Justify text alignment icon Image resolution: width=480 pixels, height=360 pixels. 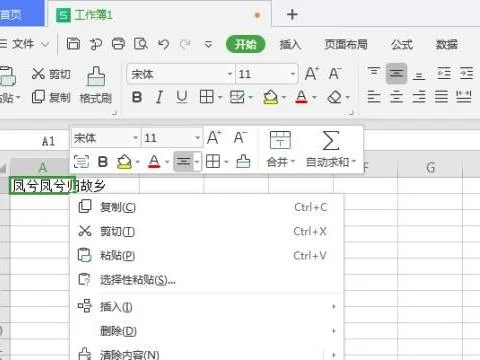(x=441, y=97)
